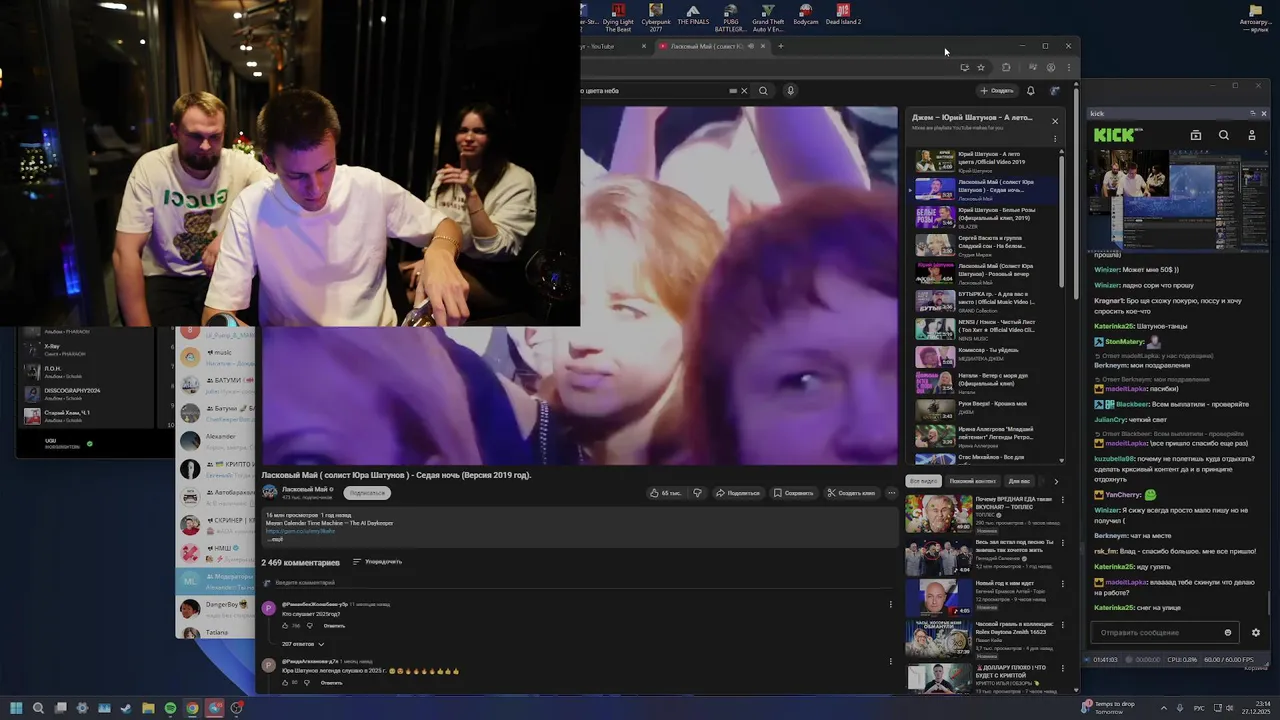
Task: Reply to the Кто слушает 2025 comment
Action: (334, 626)
